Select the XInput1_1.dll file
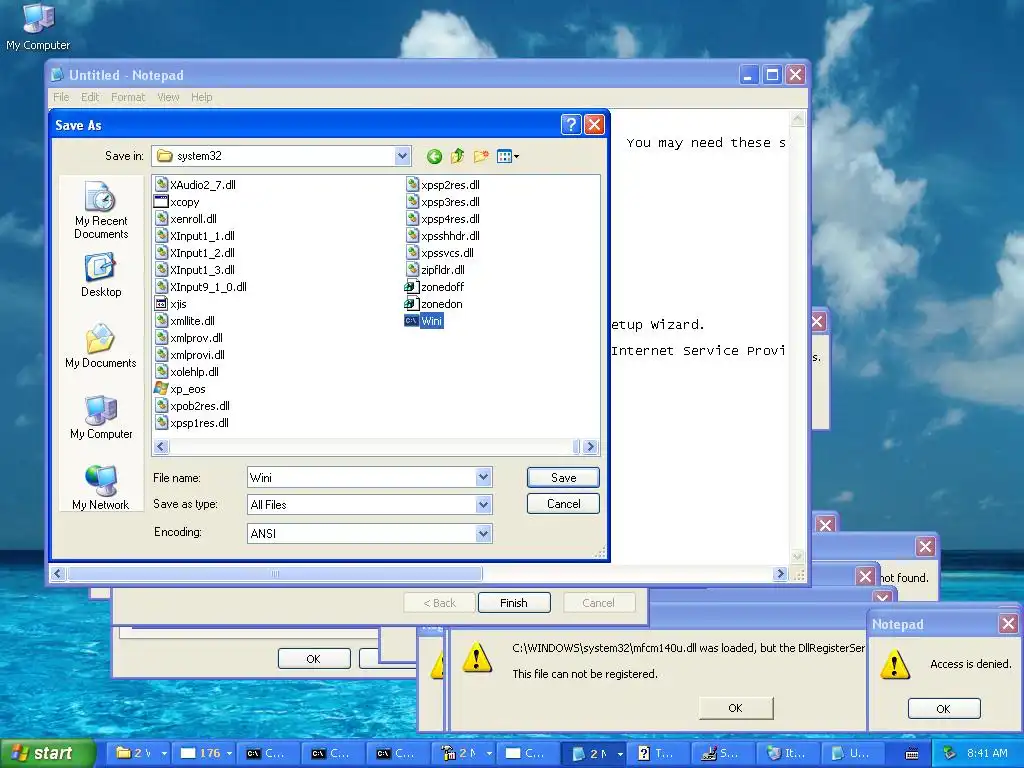The width and height of the screenshot is (1024, 768). pyautogui.click(x=195, y=236)
